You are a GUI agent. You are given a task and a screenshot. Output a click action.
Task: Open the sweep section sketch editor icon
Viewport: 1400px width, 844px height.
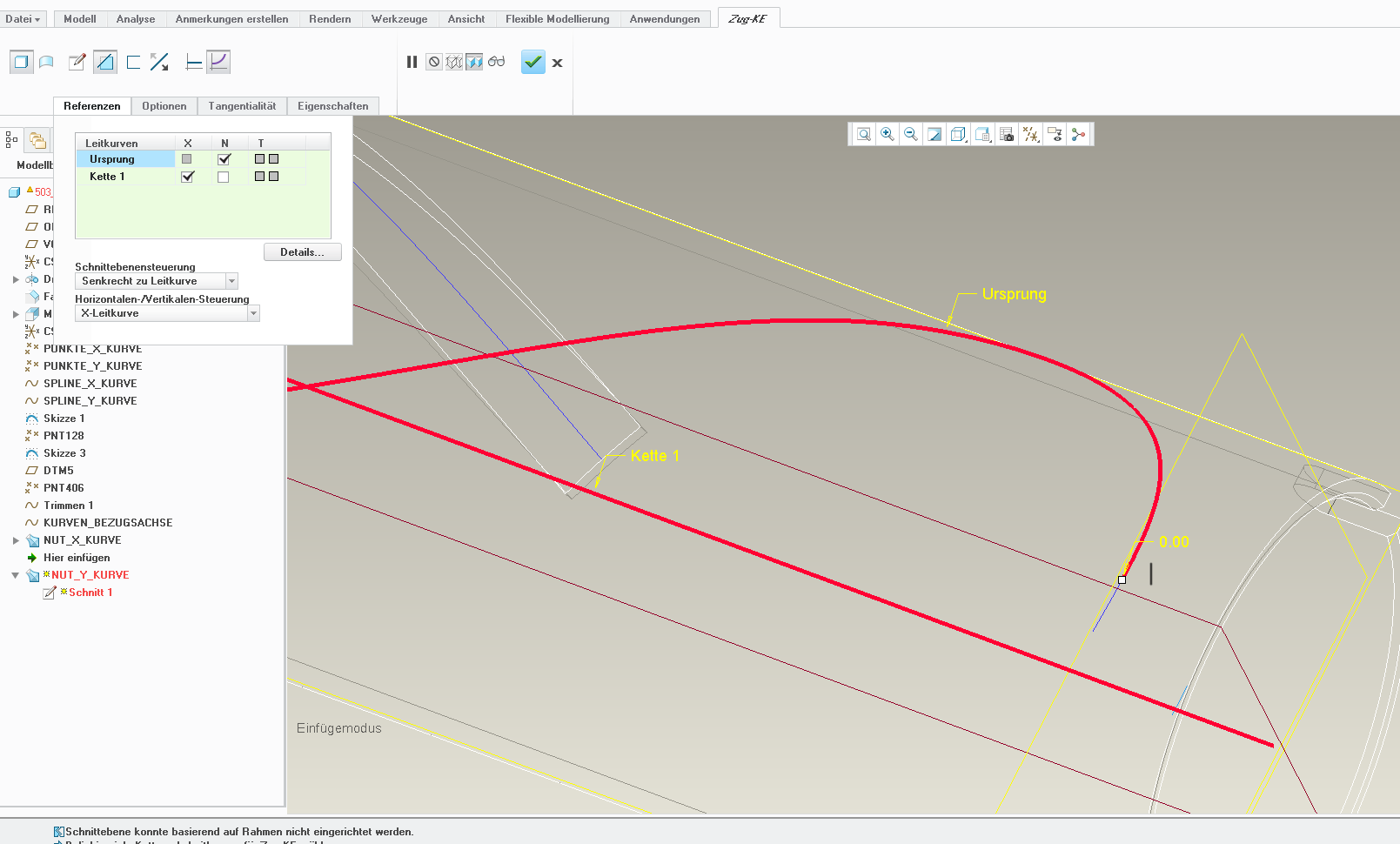click(77, 62)
